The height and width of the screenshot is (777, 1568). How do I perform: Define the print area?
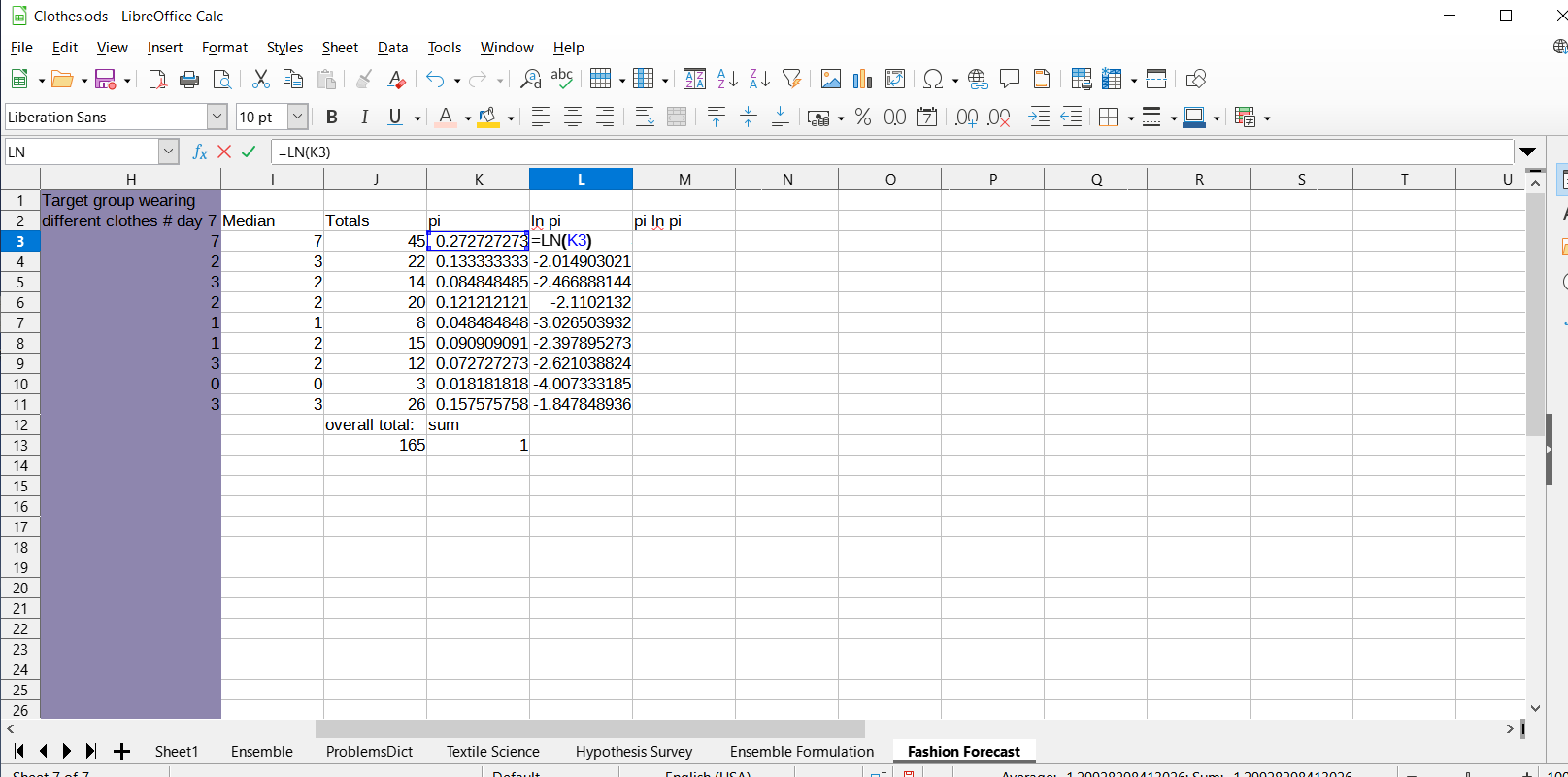pyautogui.click(x=1082, y=80)
